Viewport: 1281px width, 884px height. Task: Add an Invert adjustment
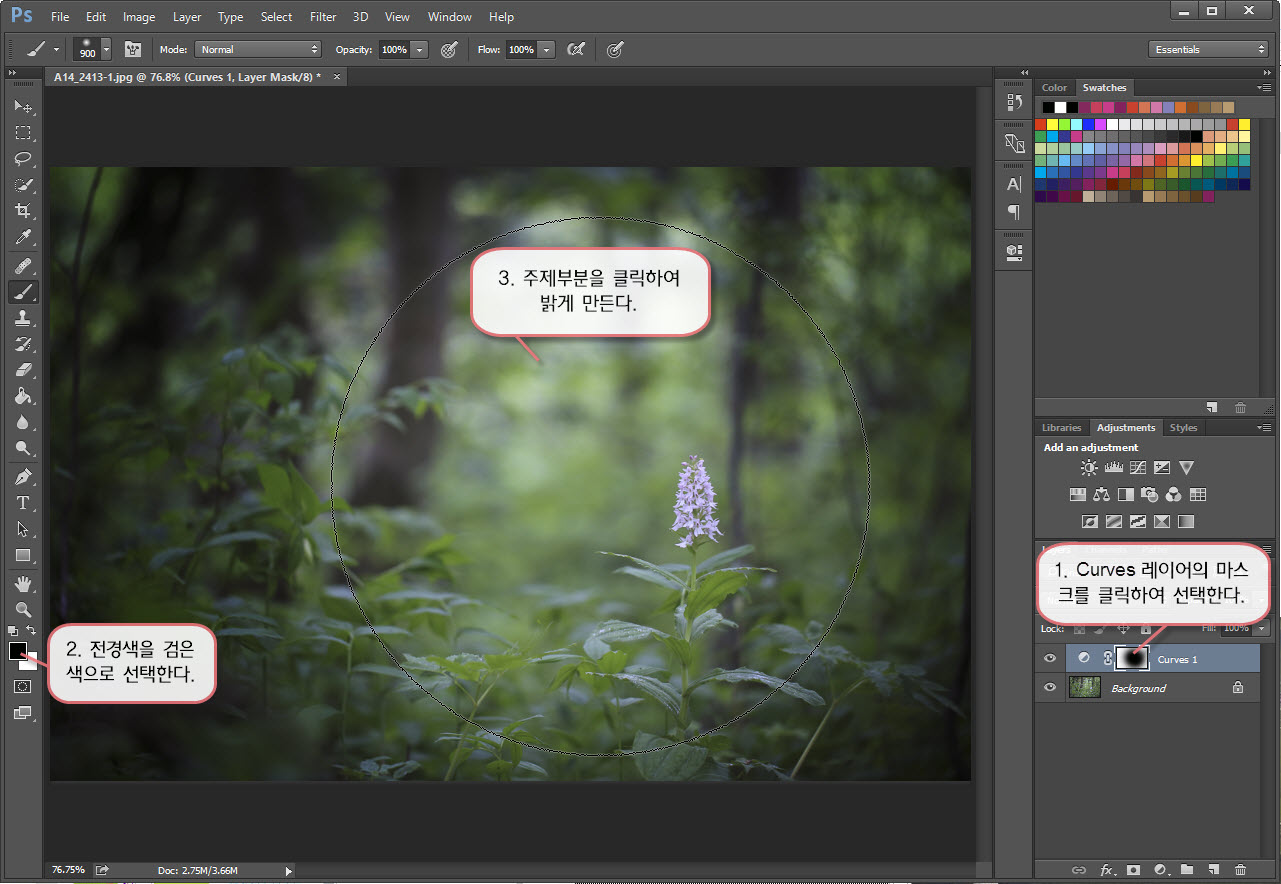1090,521
